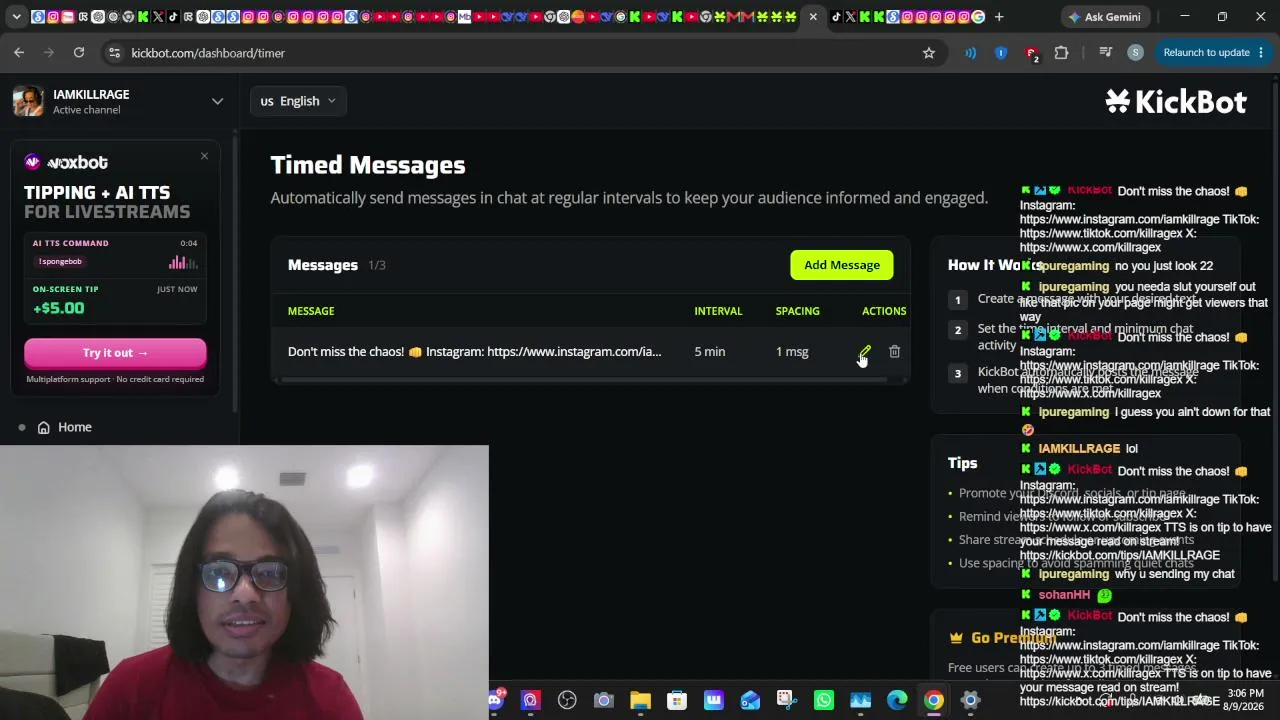Click the Home house icon in sidebar
The height and width of the screenshot is (720, 1280).
[x=44, y=427]
